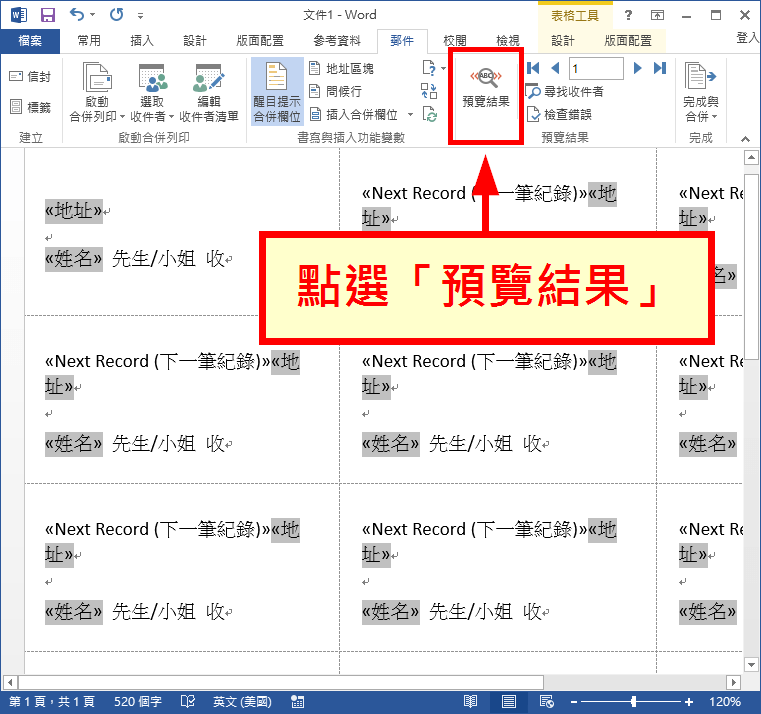Open 啟動合併列印 dropdown
Viewport: 761px width, 714px height.
click(x=97, y=92)
